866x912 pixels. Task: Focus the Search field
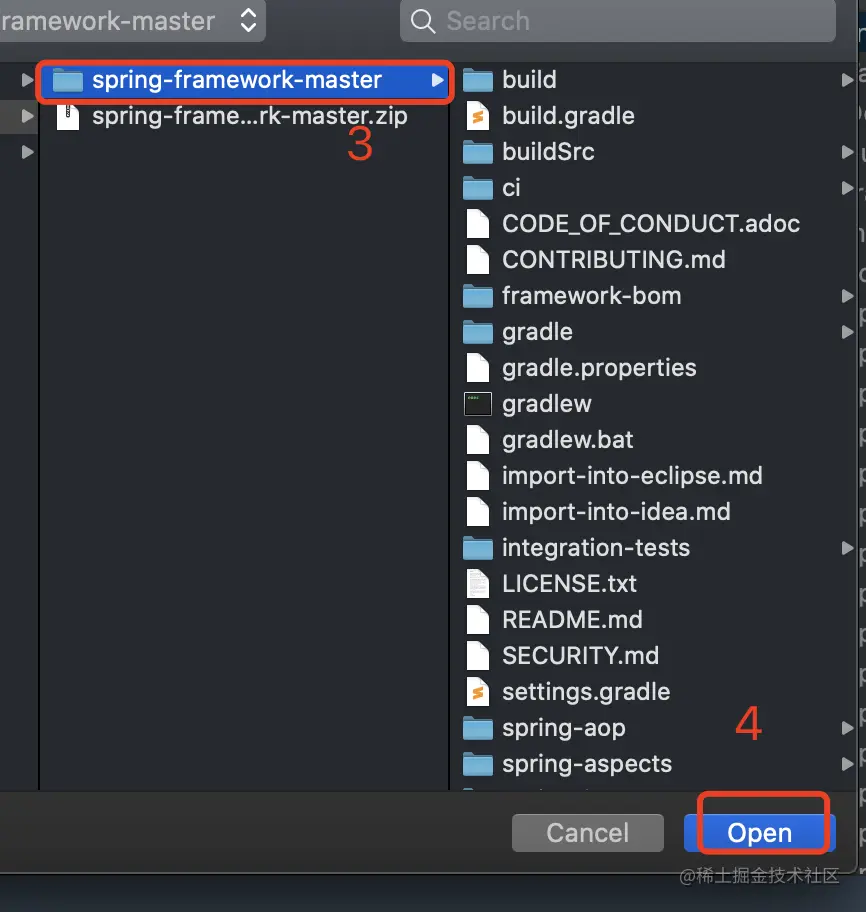(x=618, y=22)
